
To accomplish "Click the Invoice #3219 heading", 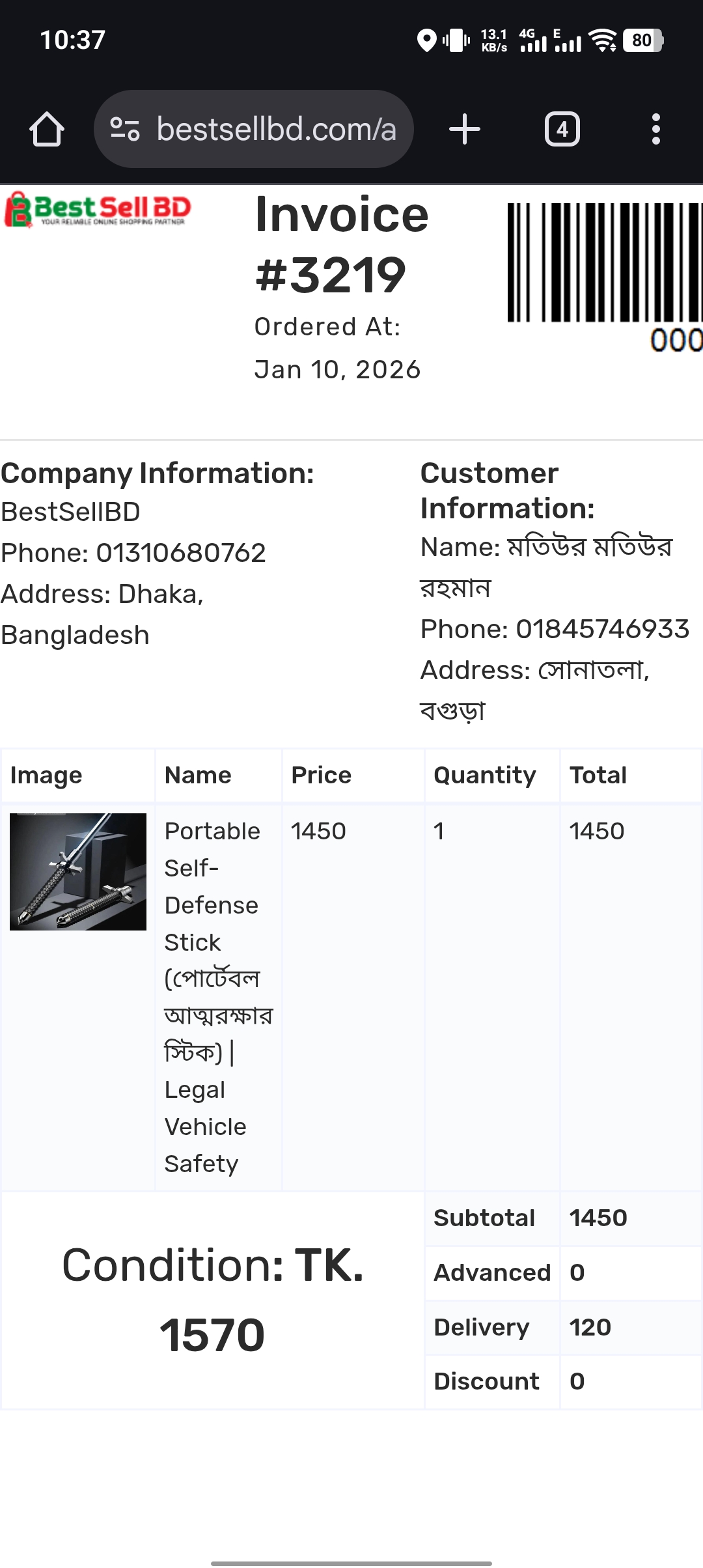I will (342, 244).
